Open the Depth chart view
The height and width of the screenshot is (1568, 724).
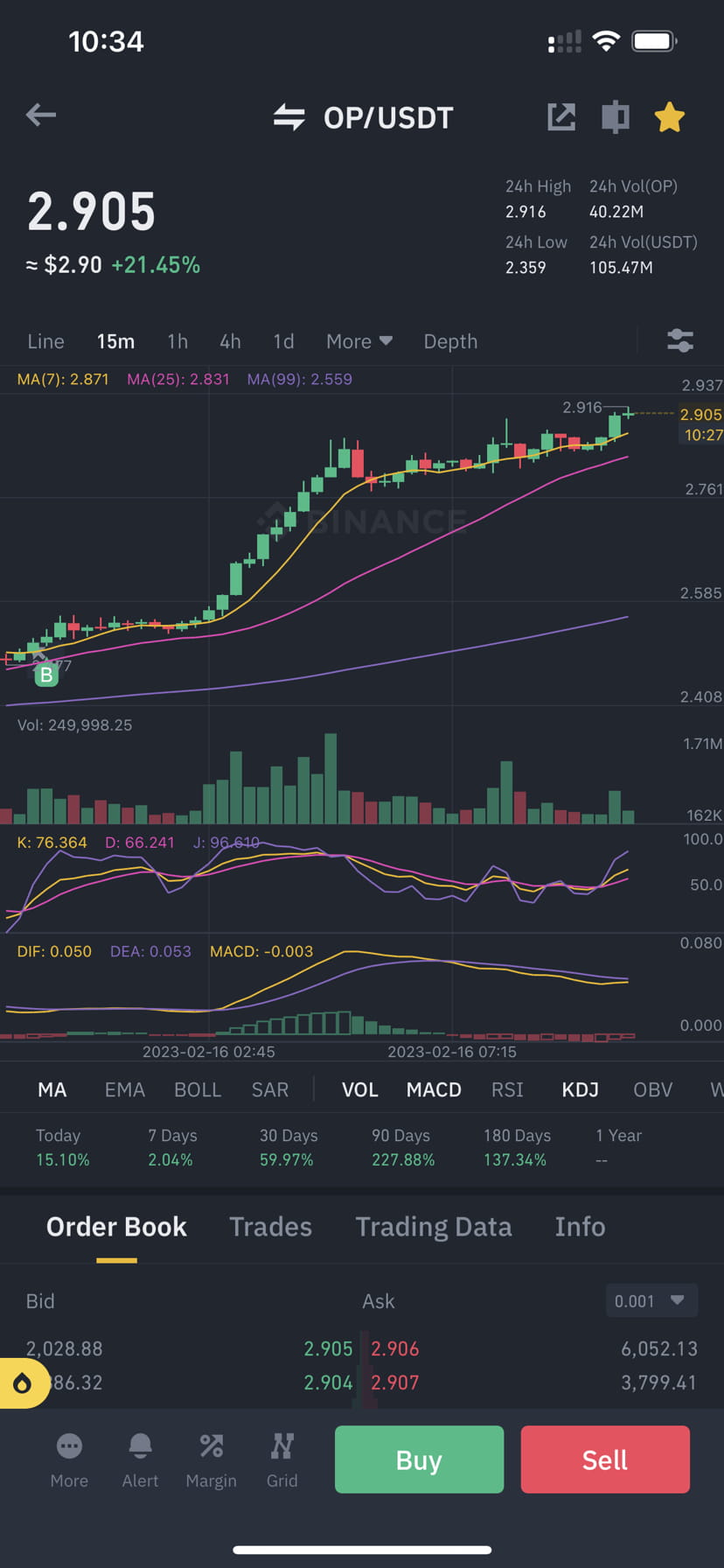[x=450, y=341]
